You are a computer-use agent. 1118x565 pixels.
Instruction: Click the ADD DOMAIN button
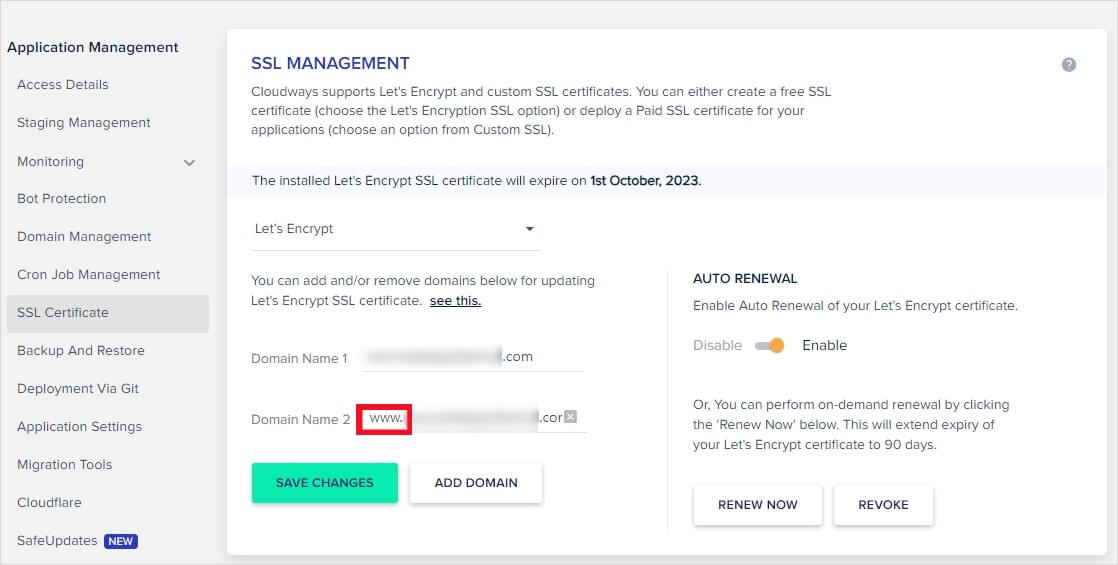click(476, 483)
